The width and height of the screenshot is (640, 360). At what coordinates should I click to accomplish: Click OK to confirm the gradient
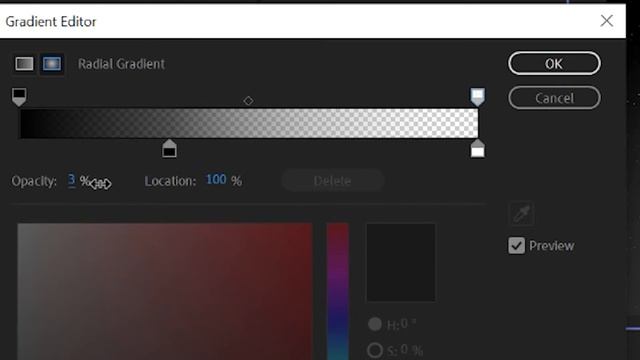pos(554,63)
